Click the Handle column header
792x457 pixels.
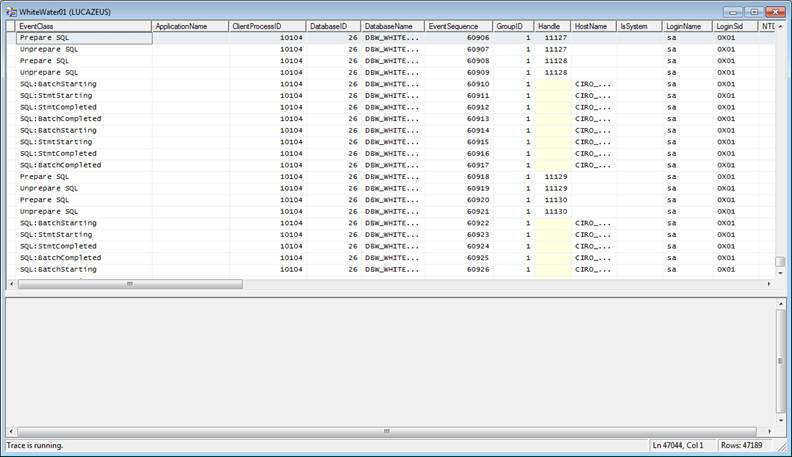553,26
